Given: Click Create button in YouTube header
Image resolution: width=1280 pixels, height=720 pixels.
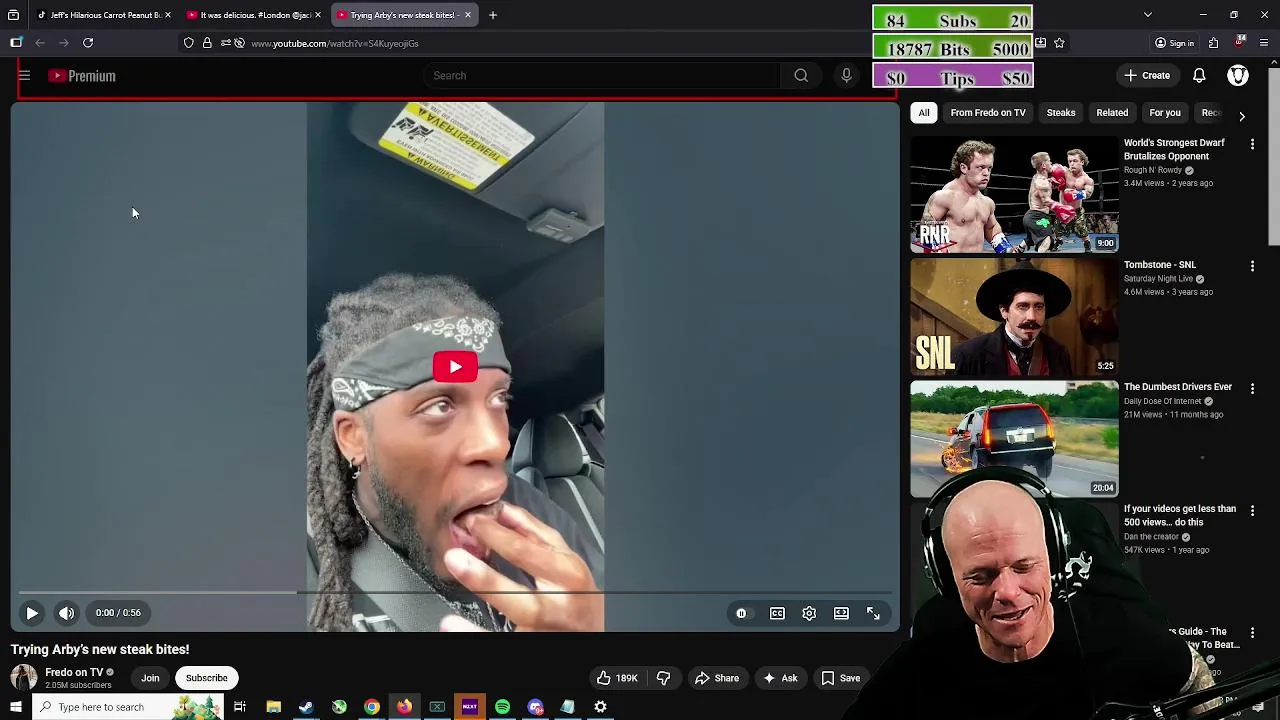Looking at the screenshot, I should (1146, 75).
